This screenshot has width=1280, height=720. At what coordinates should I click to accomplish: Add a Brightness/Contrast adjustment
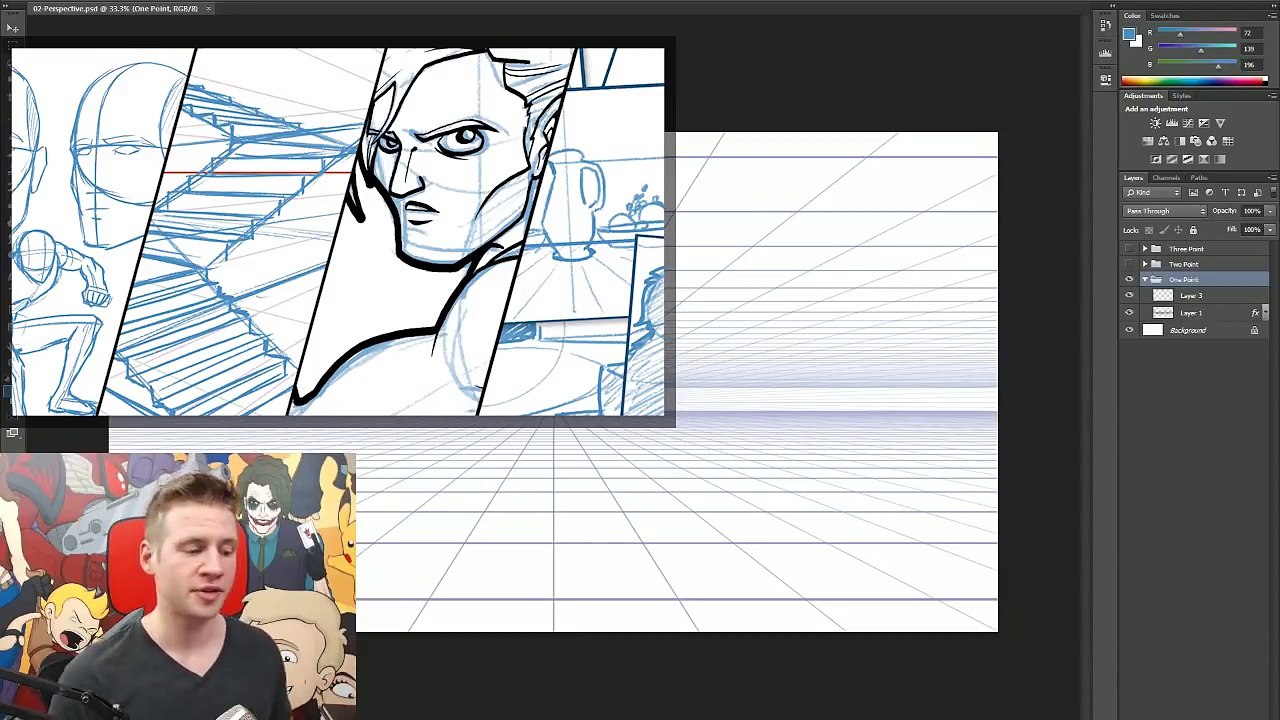coord(1155,123)
